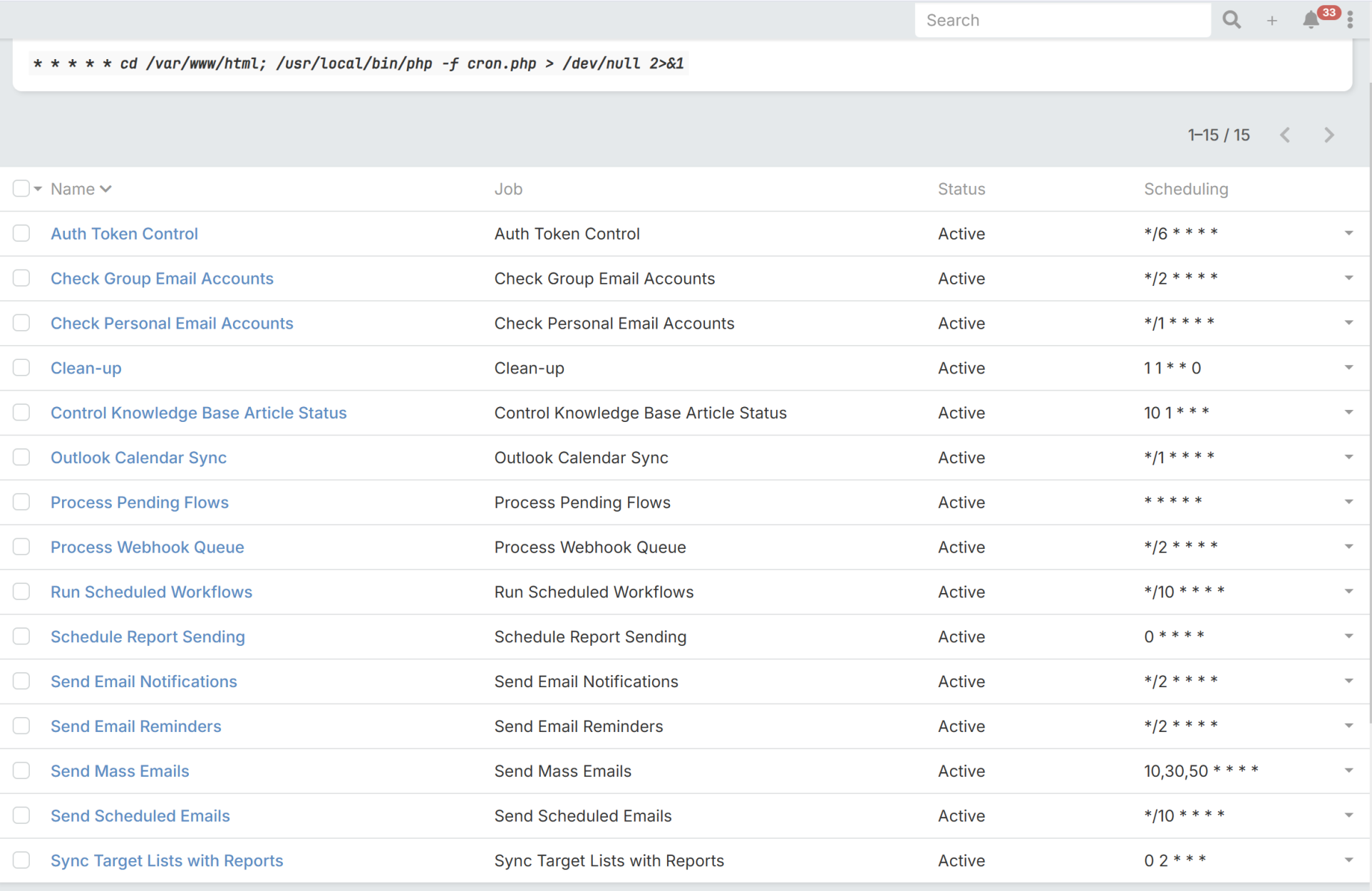This screenshot has height=891, width=1372.
Task: Open Auth Token Control job link
Action: [124, 234]
